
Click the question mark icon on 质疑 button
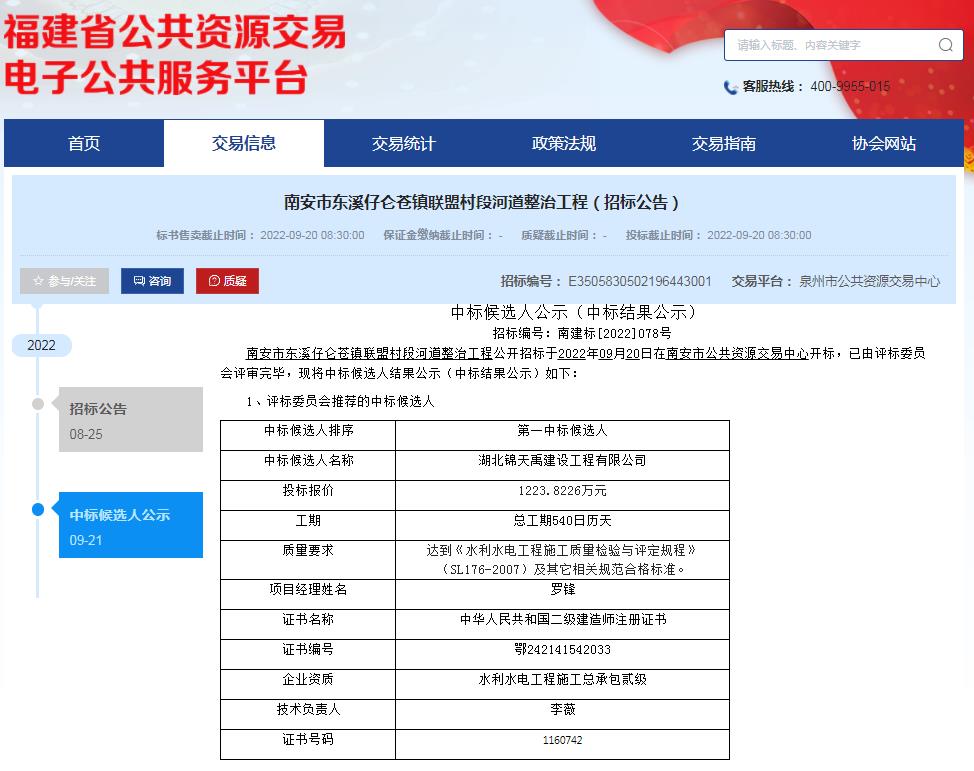(214, 281)
